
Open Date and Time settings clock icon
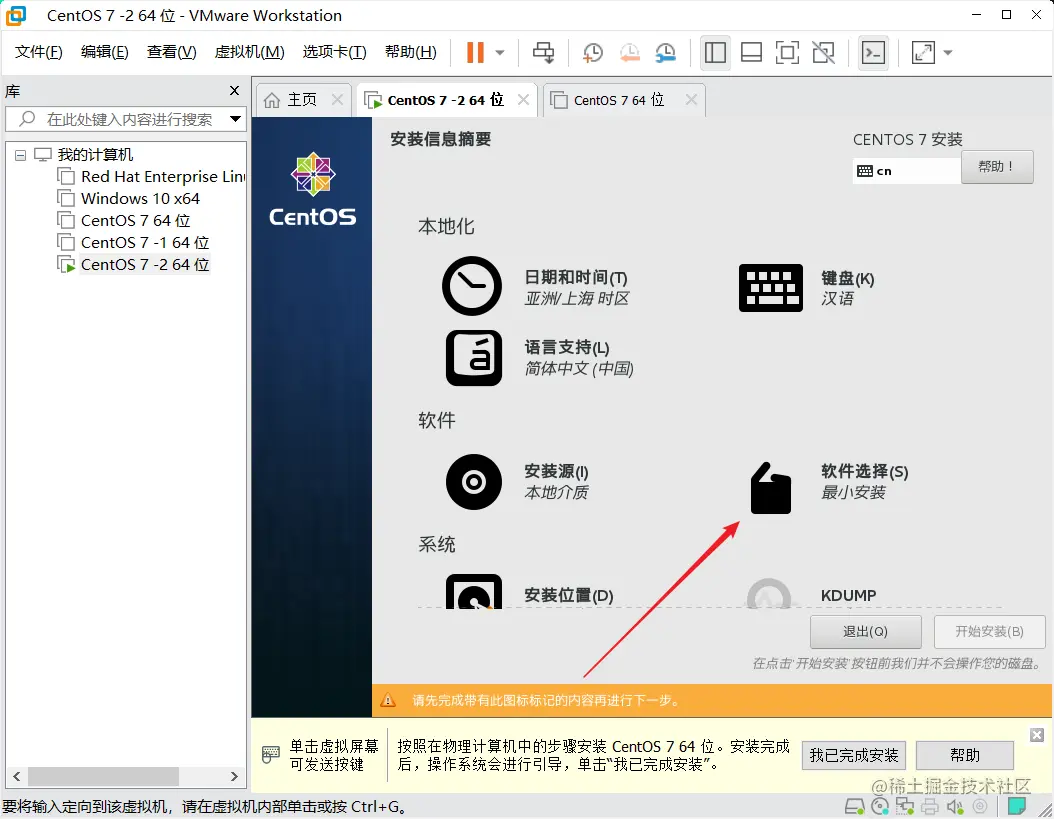[472, 286]
